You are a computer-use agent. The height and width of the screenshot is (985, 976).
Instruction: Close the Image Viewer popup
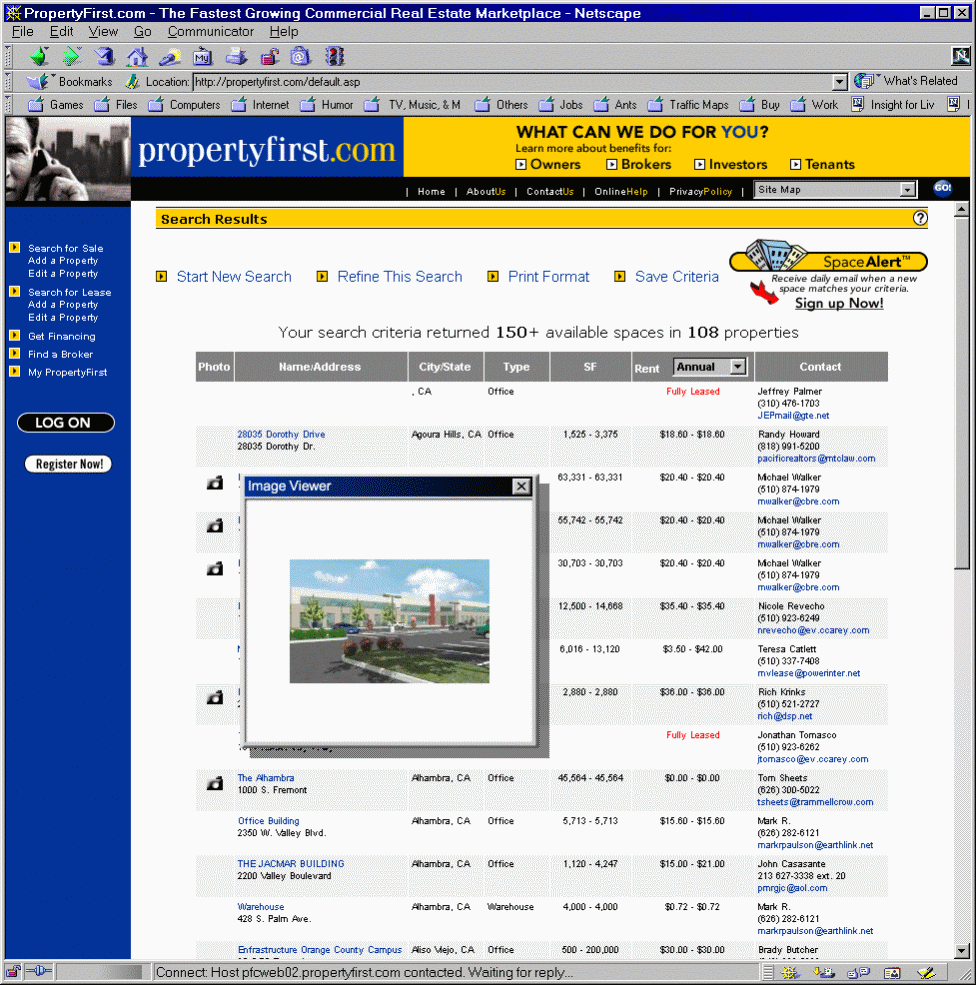[x=521, y=486]
